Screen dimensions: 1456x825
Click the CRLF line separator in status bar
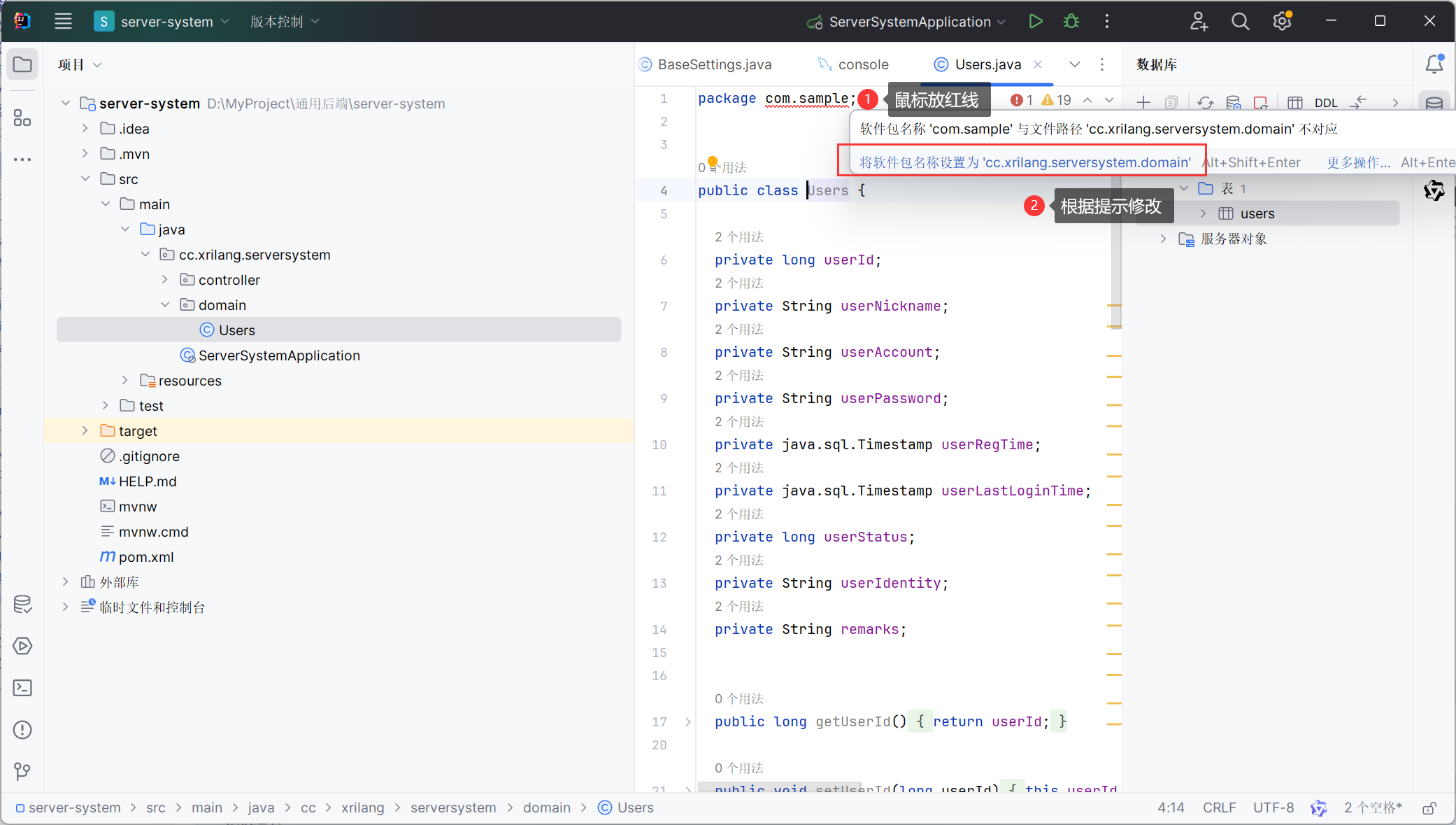[x=1220, y=808]
